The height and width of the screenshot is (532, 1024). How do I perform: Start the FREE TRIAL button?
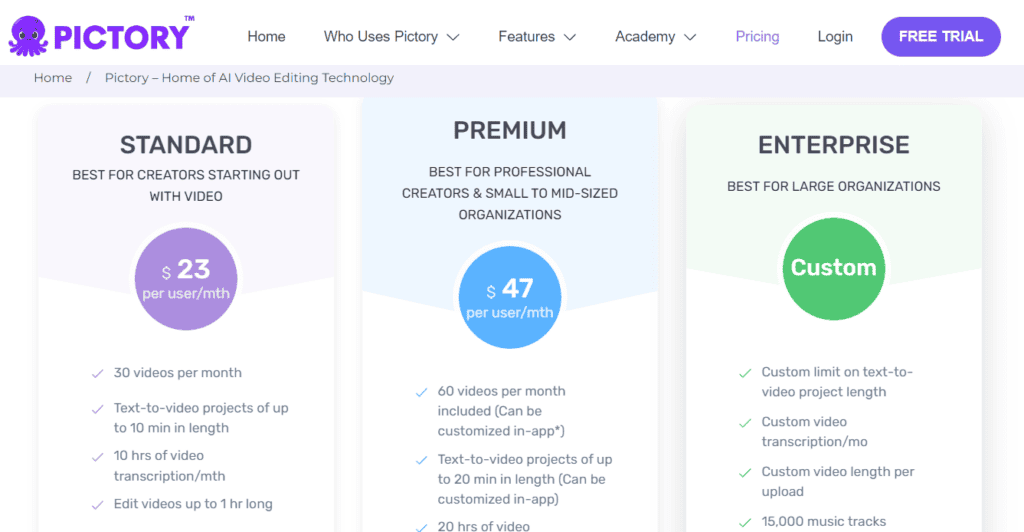click(941, 37)
